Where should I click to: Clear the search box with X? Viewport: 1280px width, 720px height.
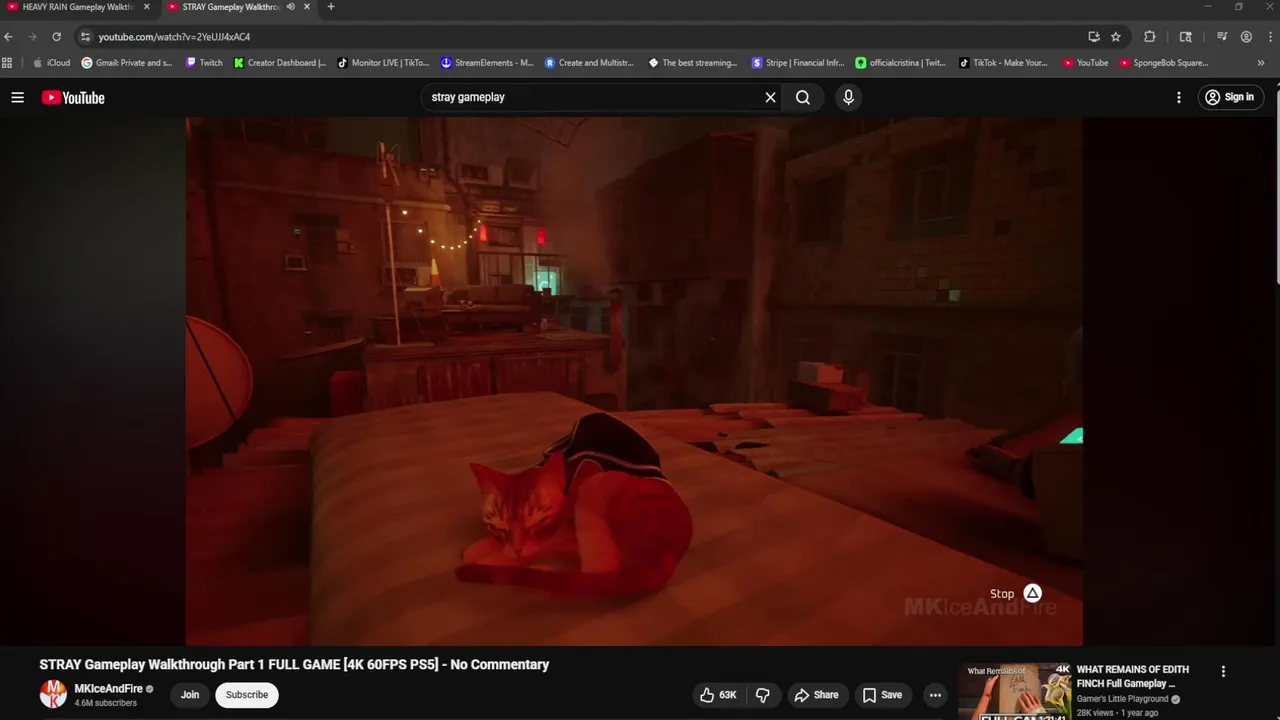770,97
